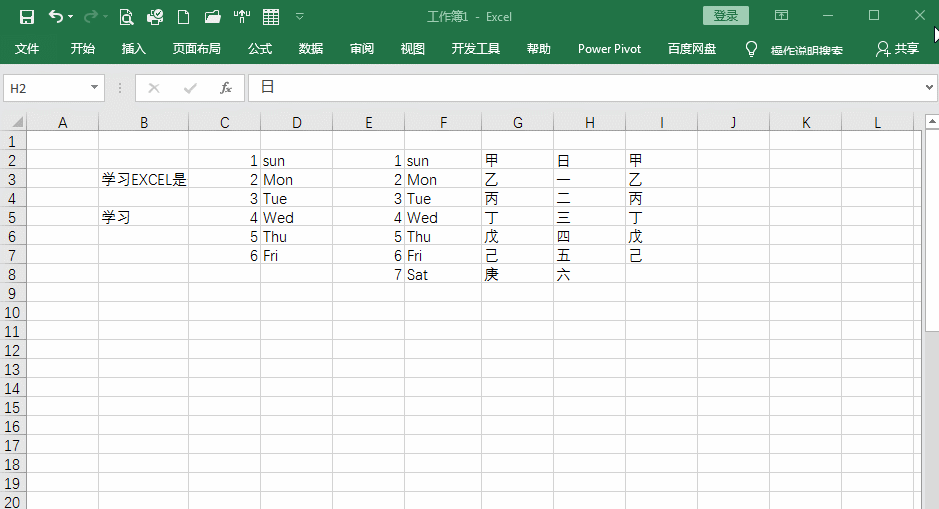Open the Undo history dropdown arrow
This screenshot has width=939, height=509.
pos(71,17)
